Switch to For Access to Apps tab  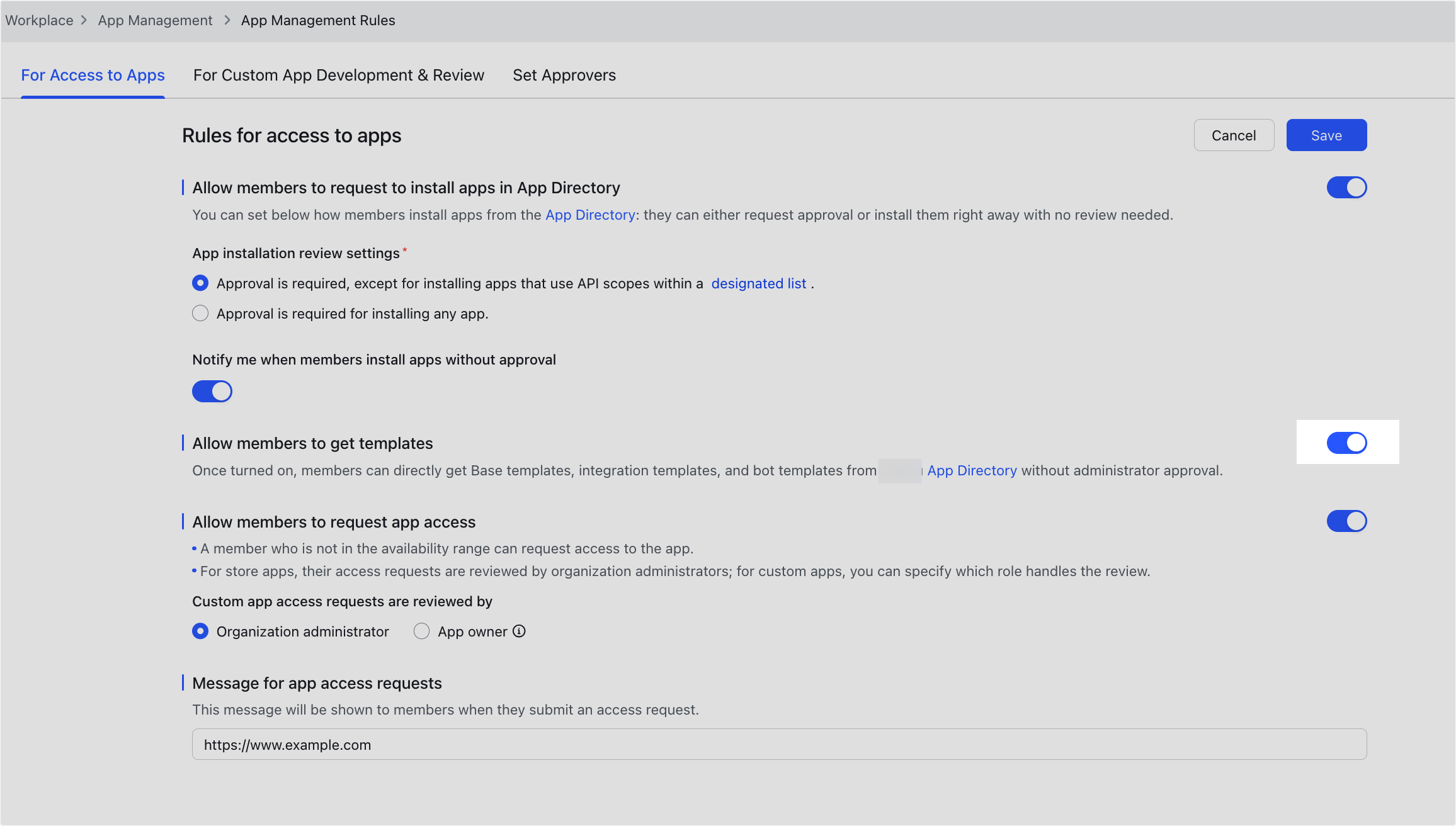coord(93,75)
